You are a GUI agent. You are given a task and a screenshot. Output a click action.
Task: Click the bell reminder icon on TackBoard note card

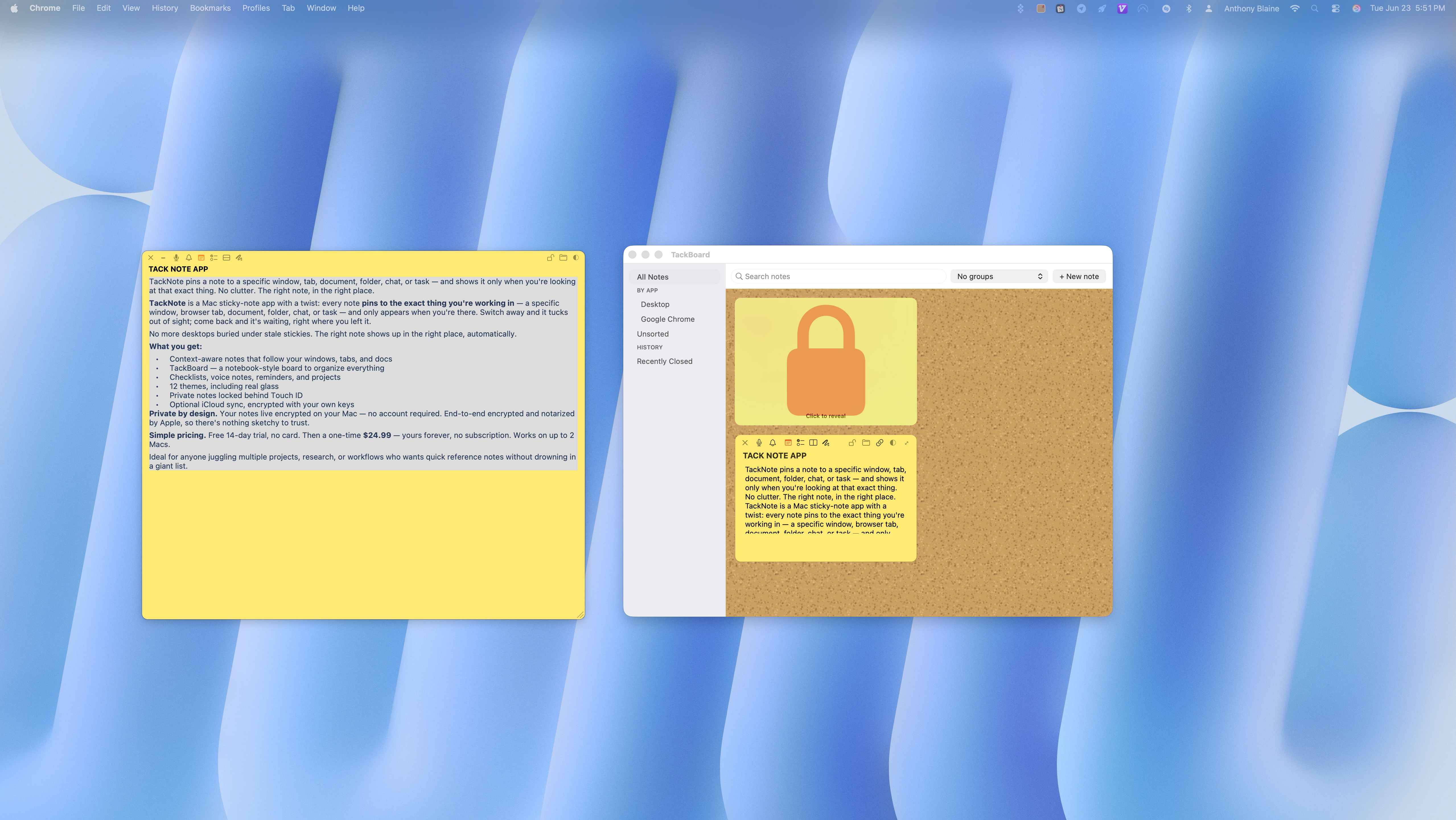pyautogui.click(x=773, y=443)
